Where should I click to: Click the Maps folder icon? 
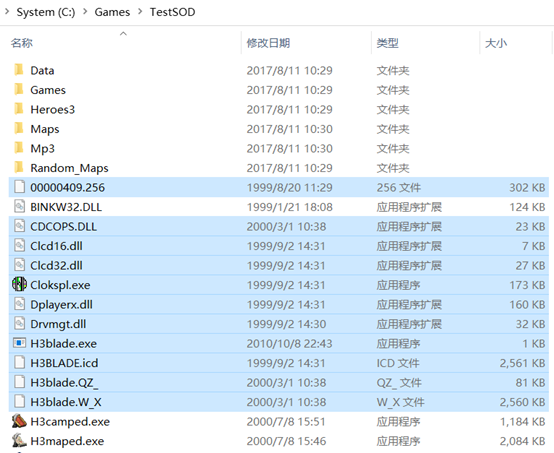(x=19, y=128)
